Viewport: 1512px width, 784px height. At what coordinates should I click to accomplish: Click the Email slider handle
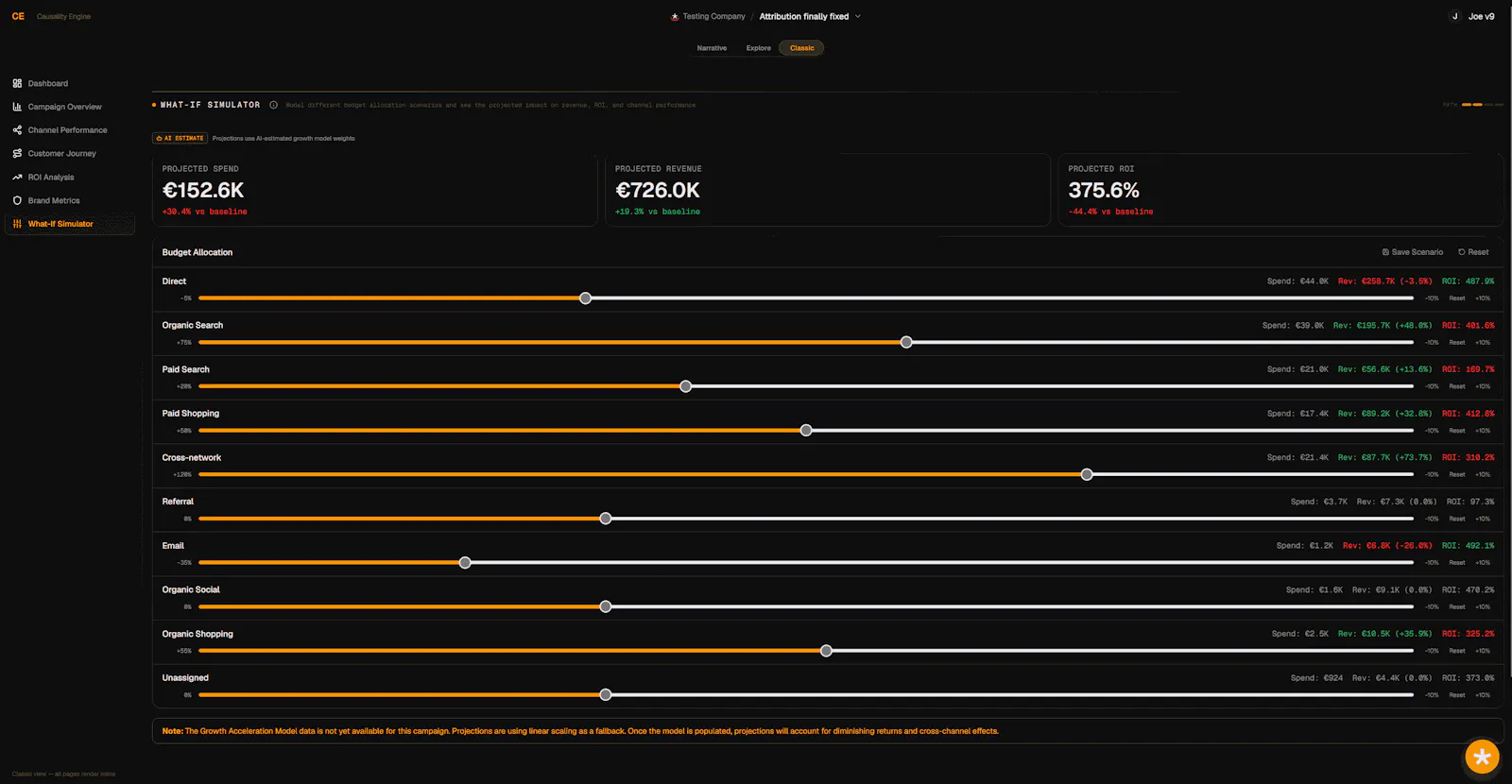(x=465, y=563)
